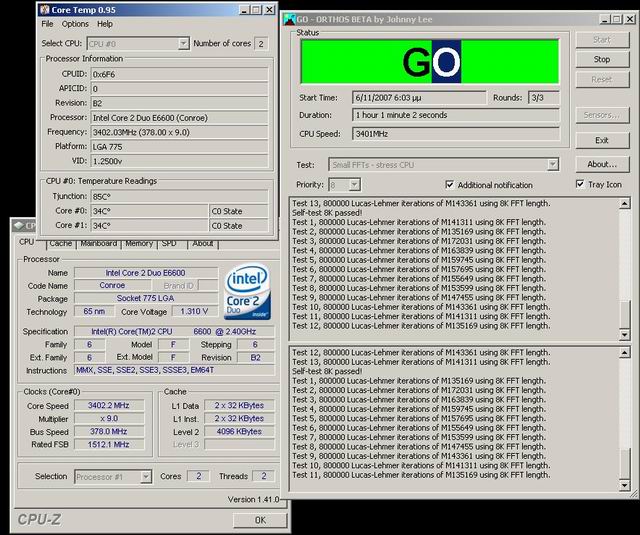The height and width of the screenshot is (535, 640).
Task: Switch to the SPD tab in CPU-Z
Action: (169, 244)
